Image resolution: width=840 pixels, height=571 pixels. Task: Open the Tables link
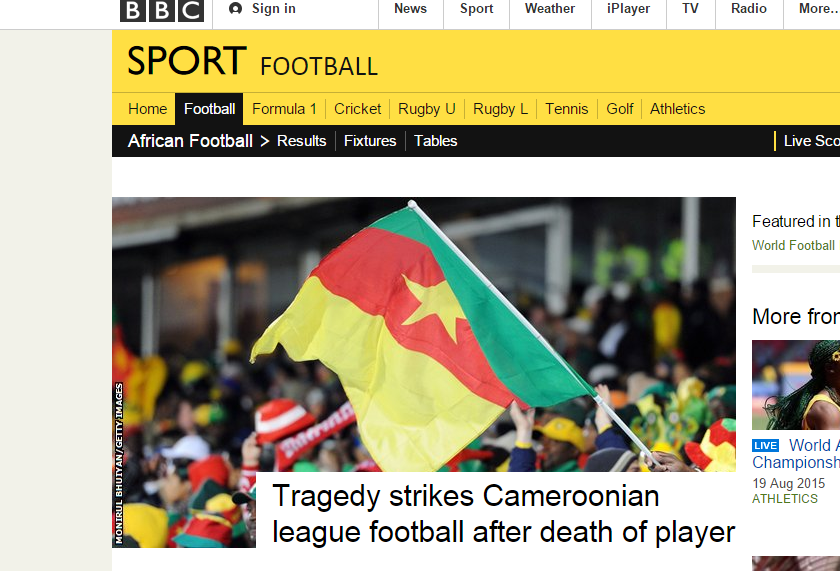(x=436, y=141)
